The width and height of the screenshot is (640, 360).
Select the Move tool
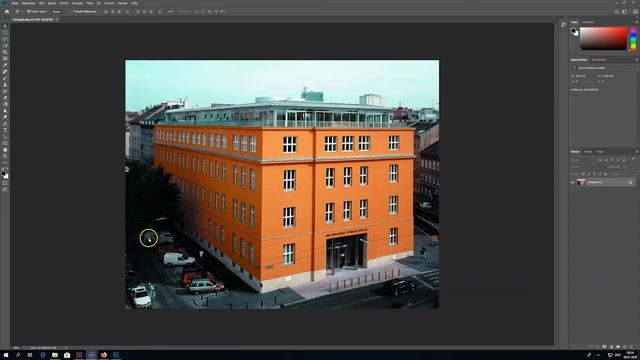(5, 26)
